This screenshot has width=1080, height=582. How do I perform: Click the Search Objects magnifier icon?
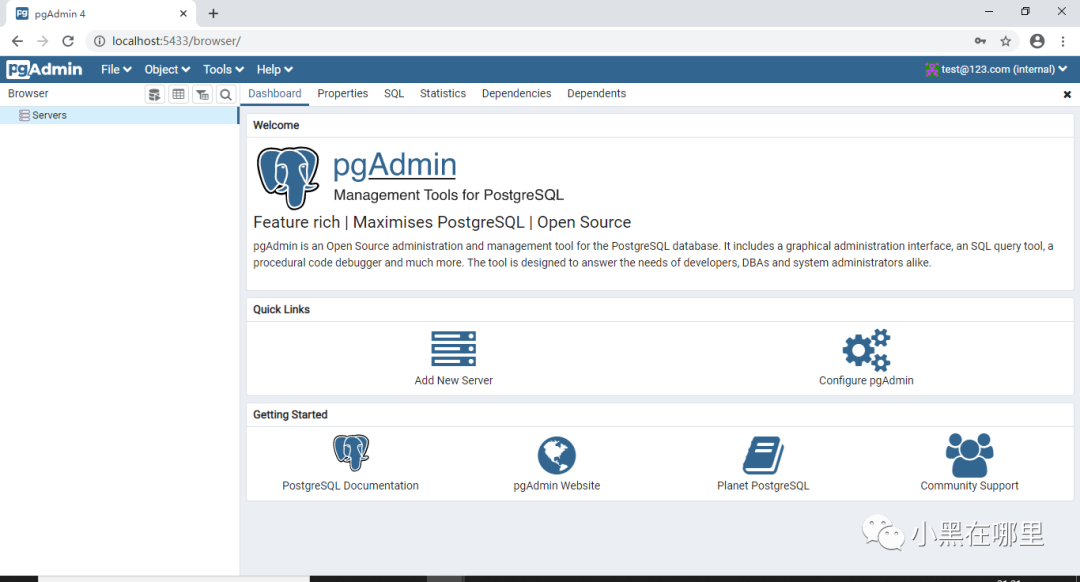(x=226, y=94)
